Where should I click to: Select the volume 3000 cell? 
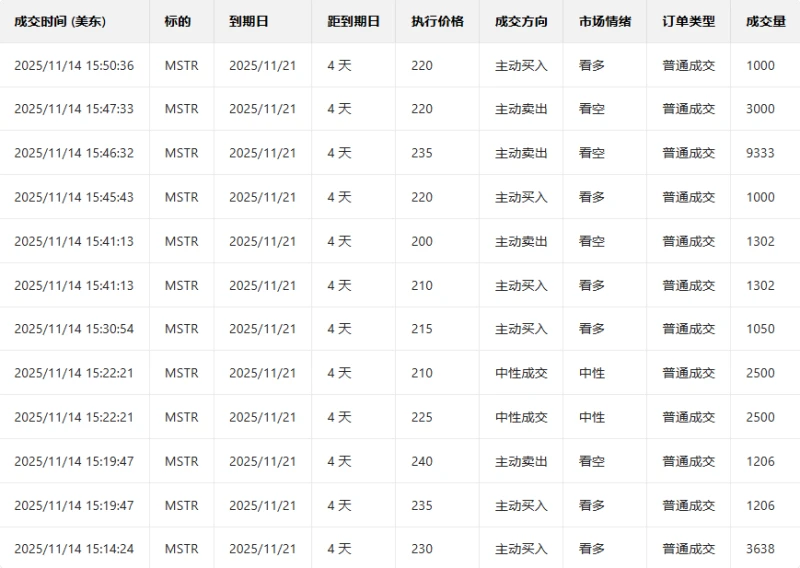pyautogui.click(x=760, y=109)
